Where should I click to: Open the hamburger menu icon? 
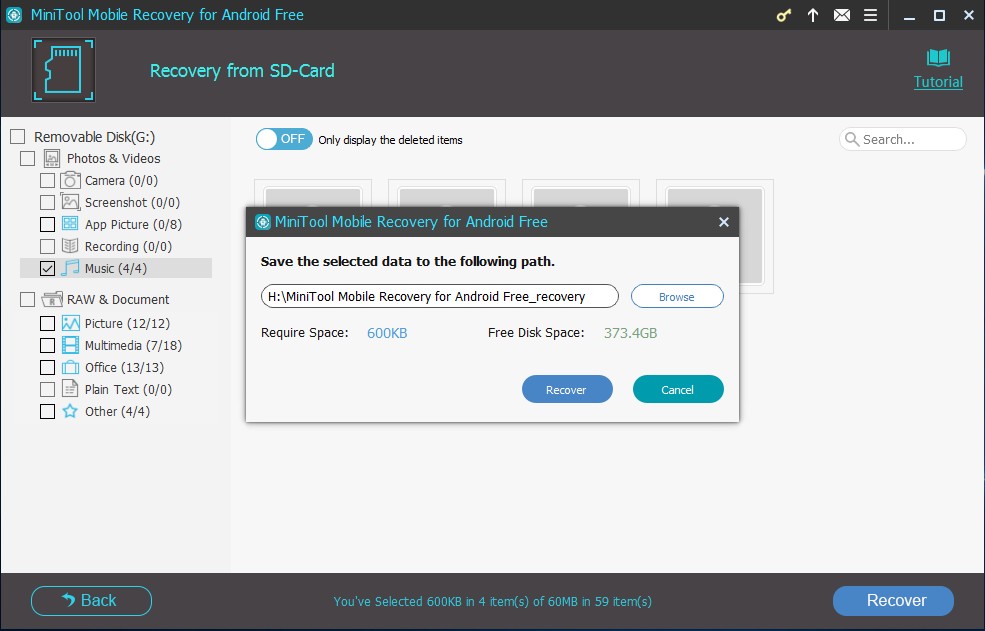pos(870,15)
